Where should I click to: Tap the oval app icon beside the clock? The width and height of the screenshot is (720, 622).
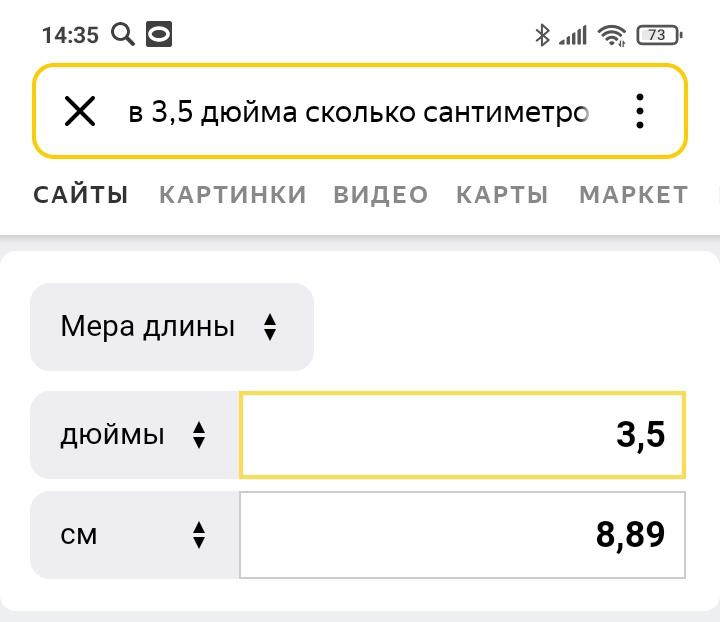(x=159, y=35)
